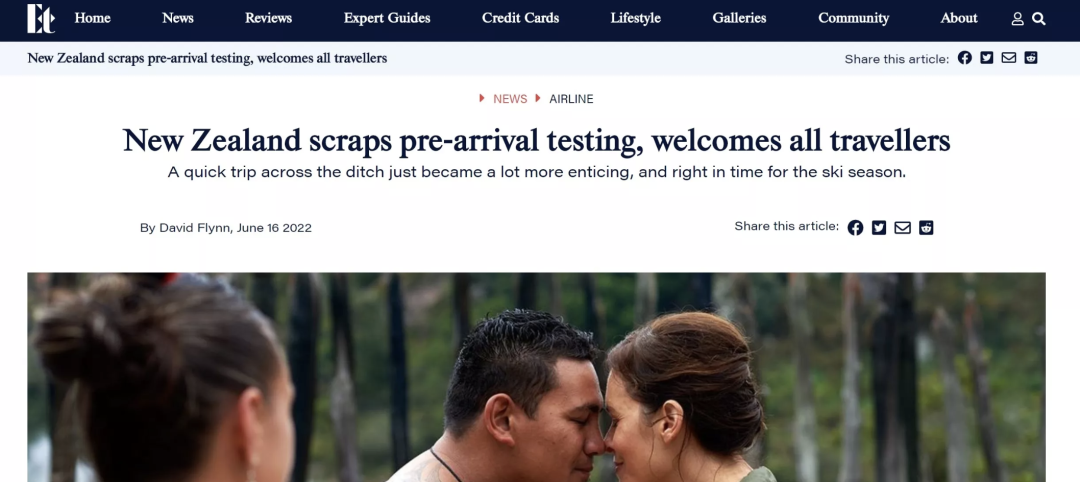This screenshot has height=482, width=1080.
Task: Open the search magnifier icon
Action: 1039,19
